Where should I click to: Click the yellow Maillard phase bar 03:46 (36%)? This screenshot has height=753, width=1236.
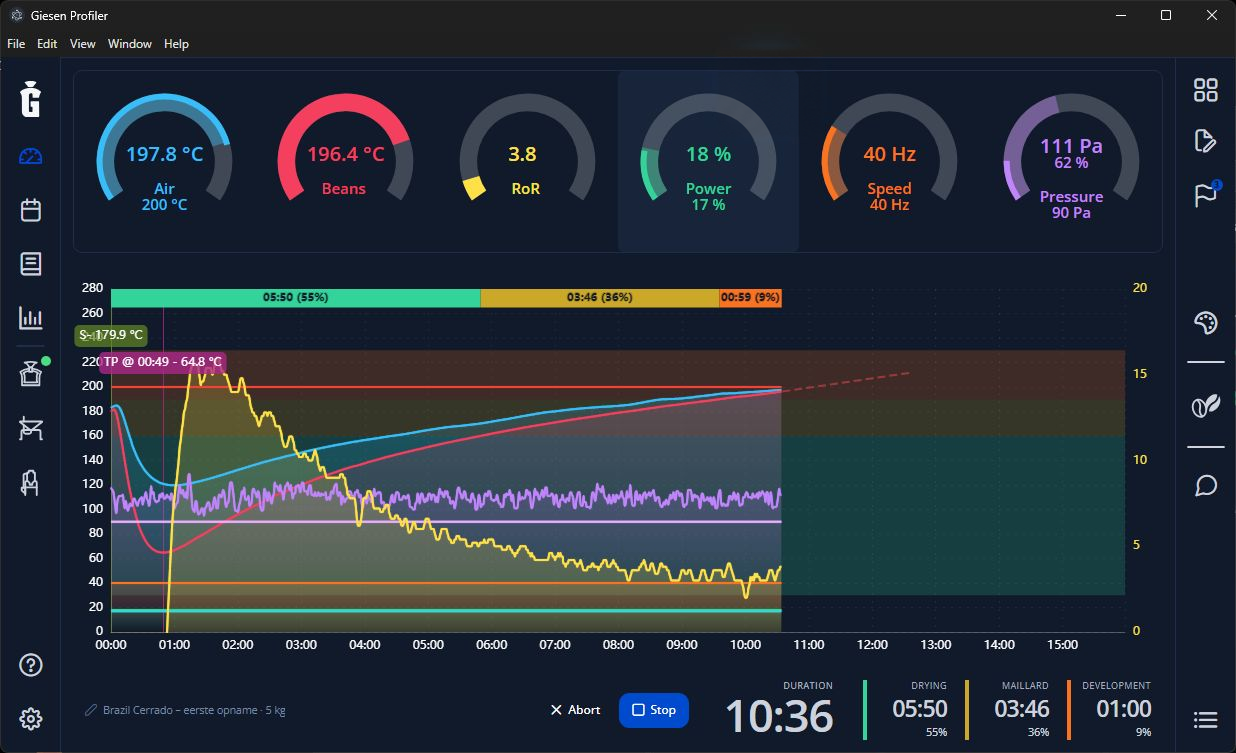[599, 297]
